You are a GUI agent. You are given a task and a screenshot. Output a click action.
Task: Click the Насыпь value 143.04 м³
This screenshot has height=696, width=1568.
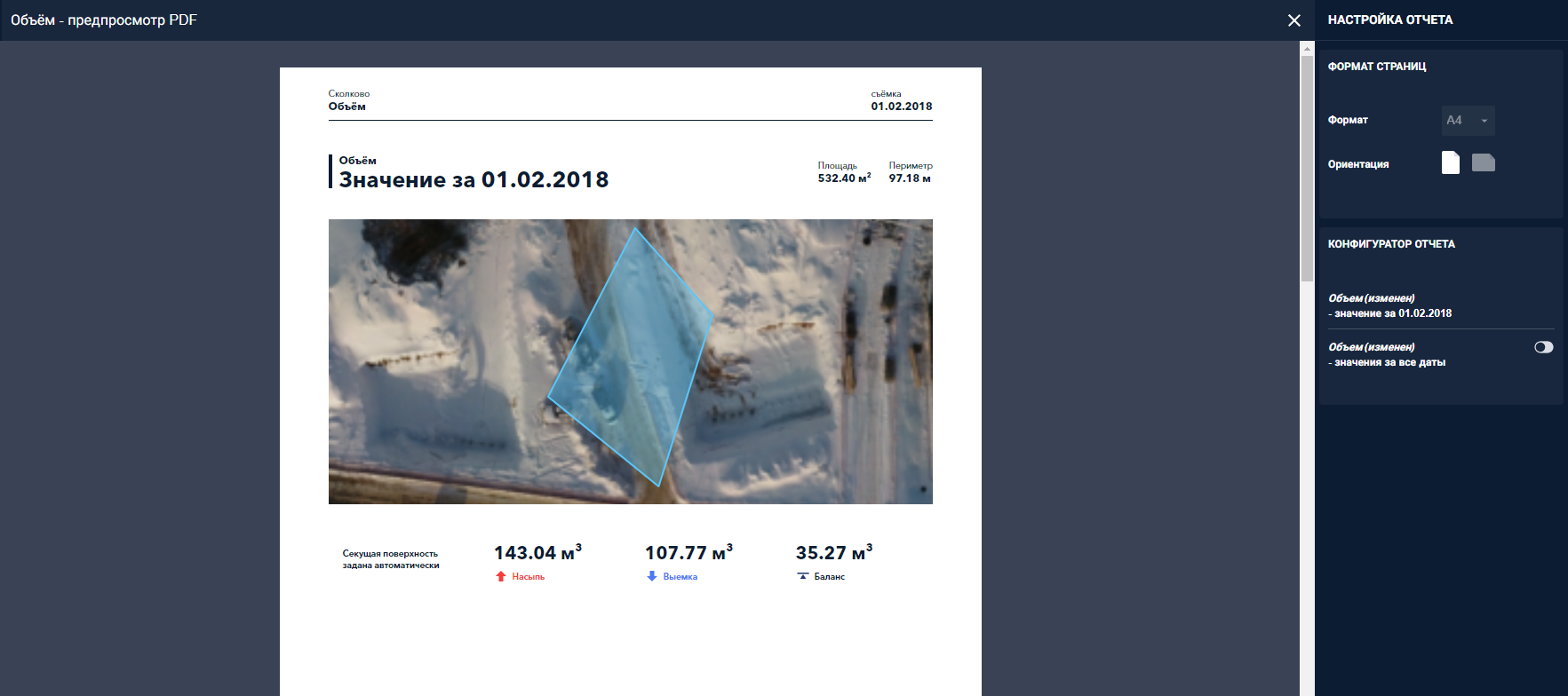coord(537,553)
